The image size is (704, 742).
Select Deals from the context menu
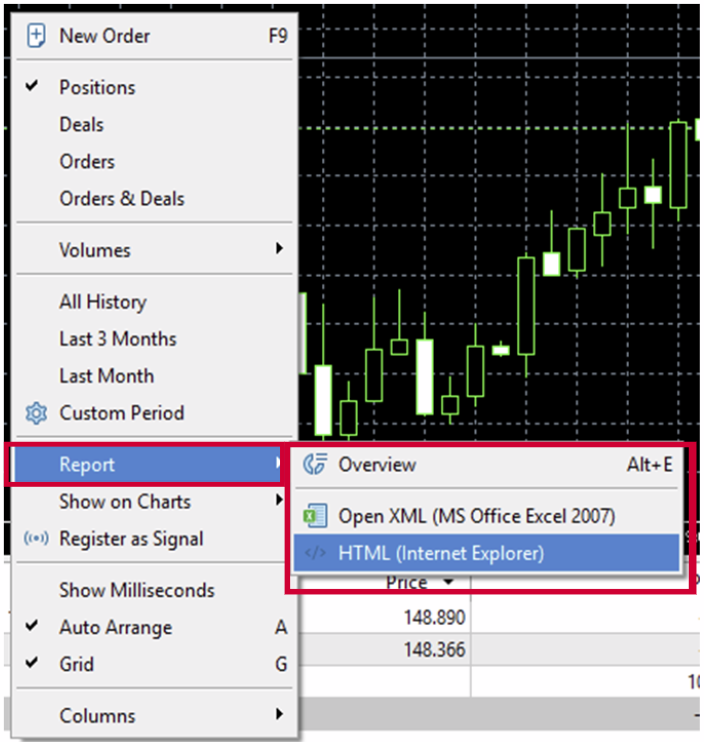click(81, 125)
